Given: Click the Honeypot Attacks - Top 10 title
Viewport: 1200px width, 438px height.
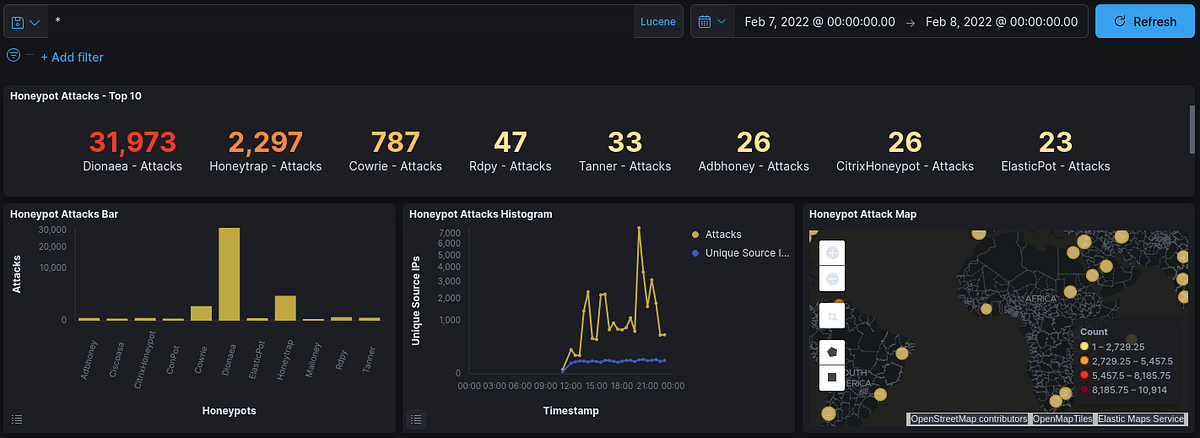Looking at the screenshot, I should coord(76,97).
